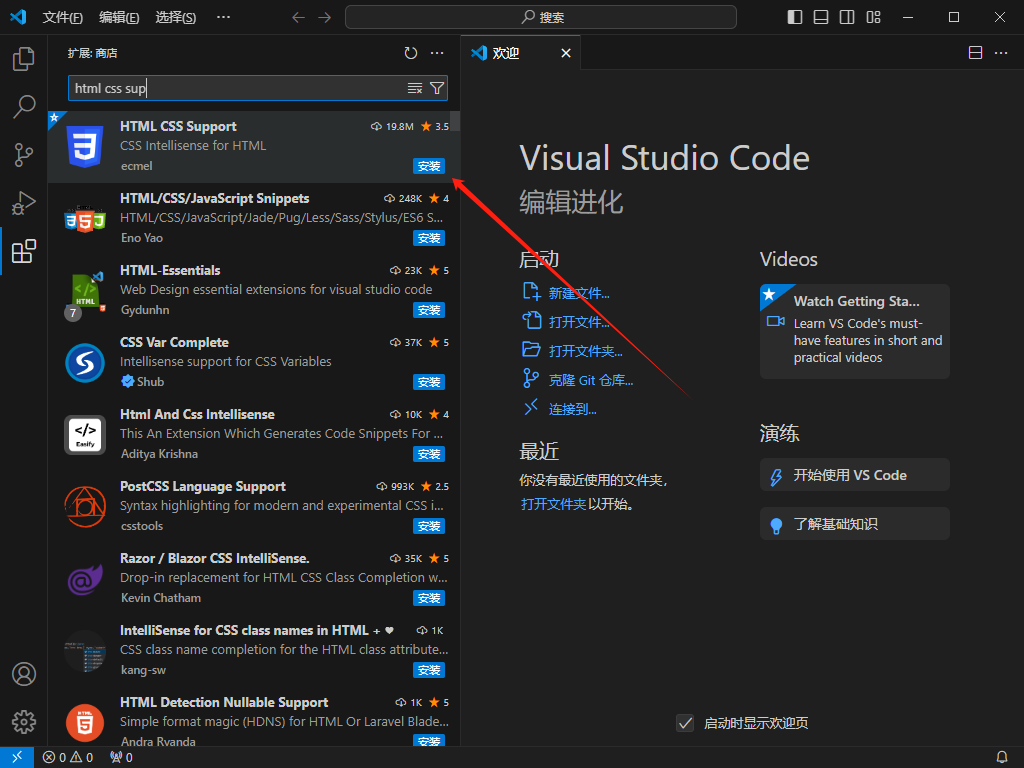
Task: Install HTML CSS Support extension
Action: coord(429,166)
